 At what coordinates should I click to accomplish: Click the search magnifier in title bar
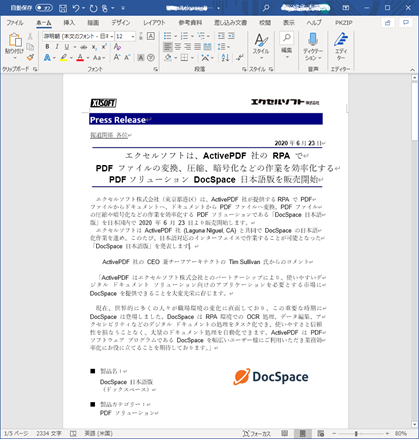point(266,8)
